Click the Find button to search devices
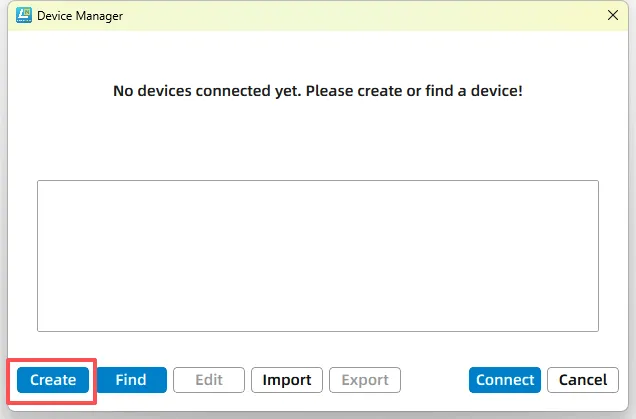 pos(131,380)
